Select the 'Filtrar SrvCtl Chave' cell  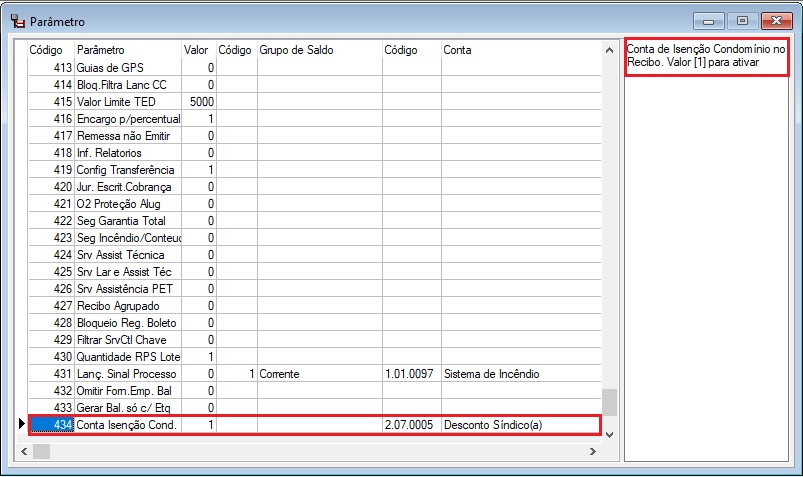128,340
